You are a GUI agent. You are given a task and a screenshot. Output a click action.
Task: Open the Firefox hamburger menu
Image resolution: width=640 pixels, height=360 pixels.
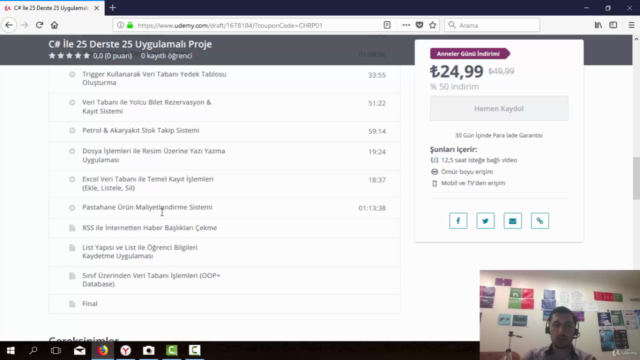[631, 25]
